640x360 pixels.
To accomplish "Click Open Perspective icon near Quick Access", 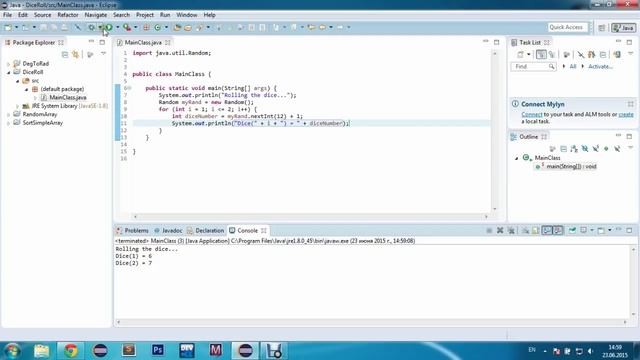I will pos(602,28).
